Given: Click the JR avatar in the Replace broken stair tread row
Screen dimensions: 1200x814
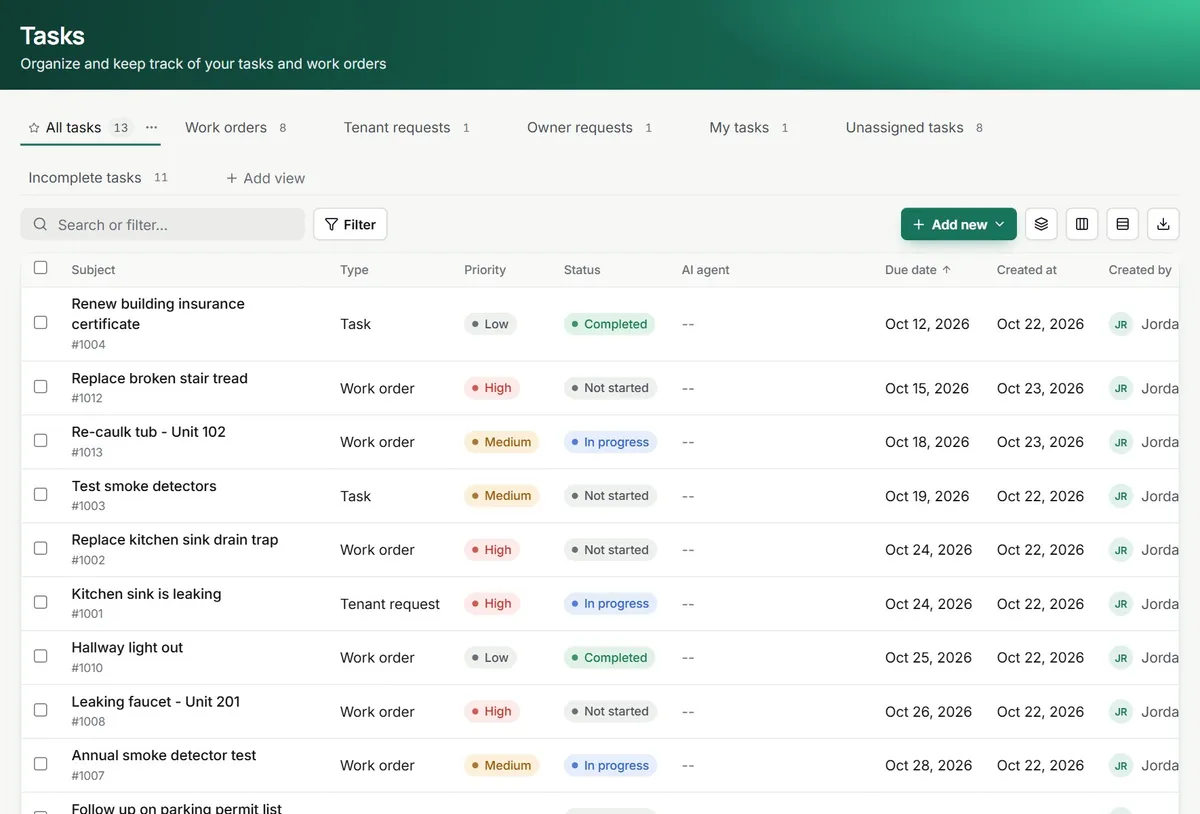Looking at the screenshot, I should 1121,388.
